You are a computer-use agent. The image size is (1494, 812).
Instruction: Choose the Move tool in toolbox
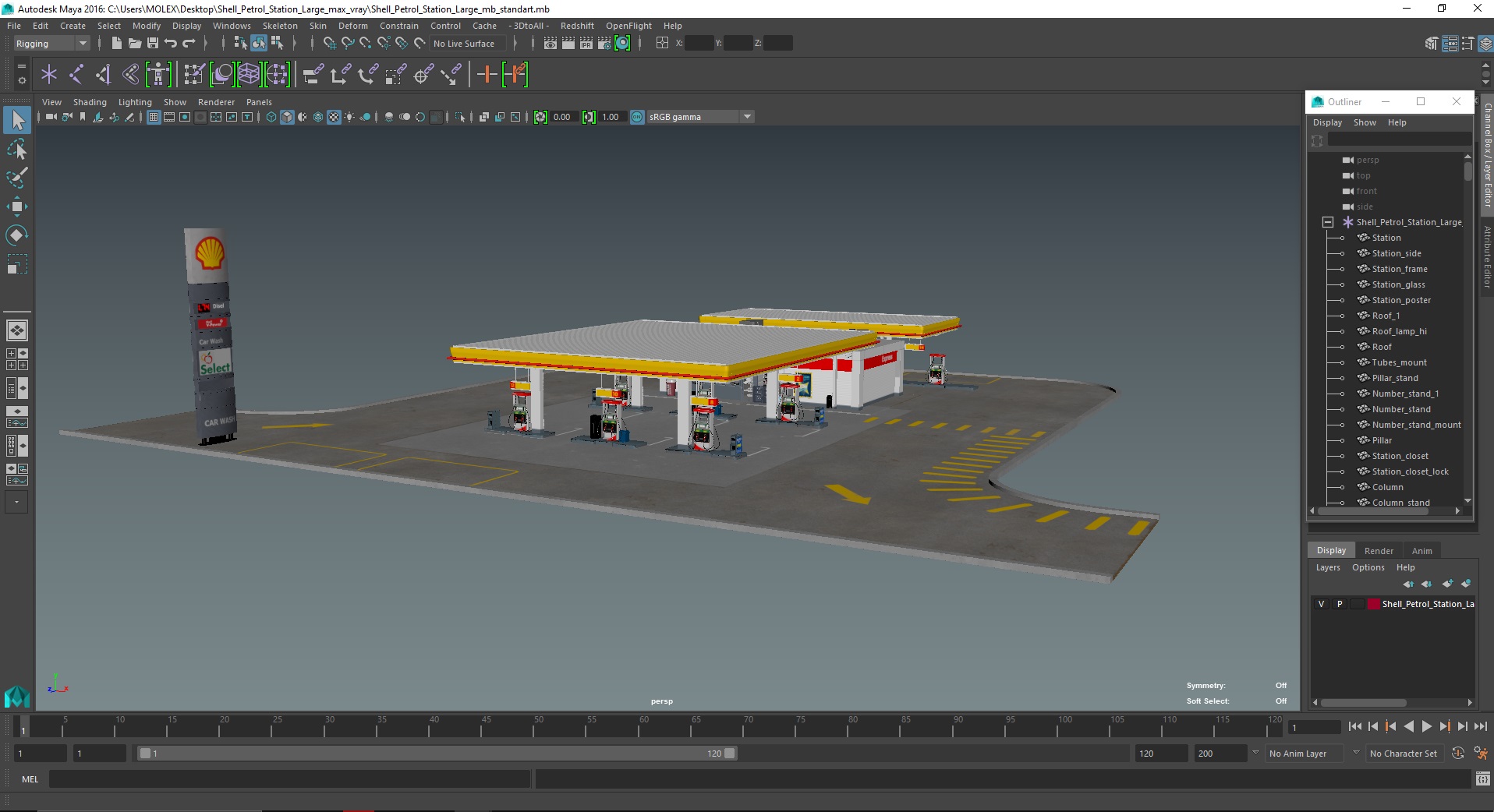tap(17, 207)
